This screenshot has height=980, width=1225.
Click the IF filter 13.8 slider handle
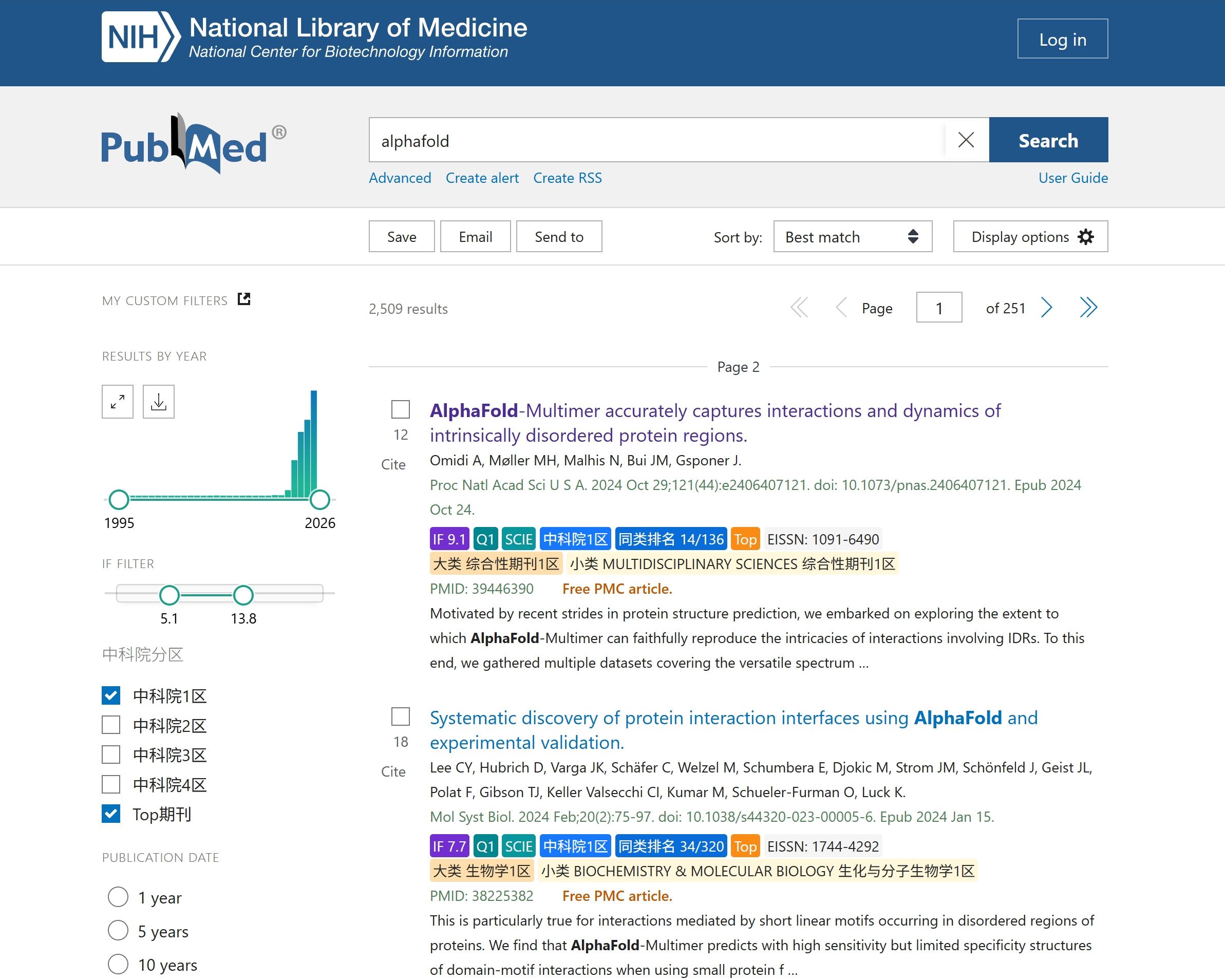(243, 595)
